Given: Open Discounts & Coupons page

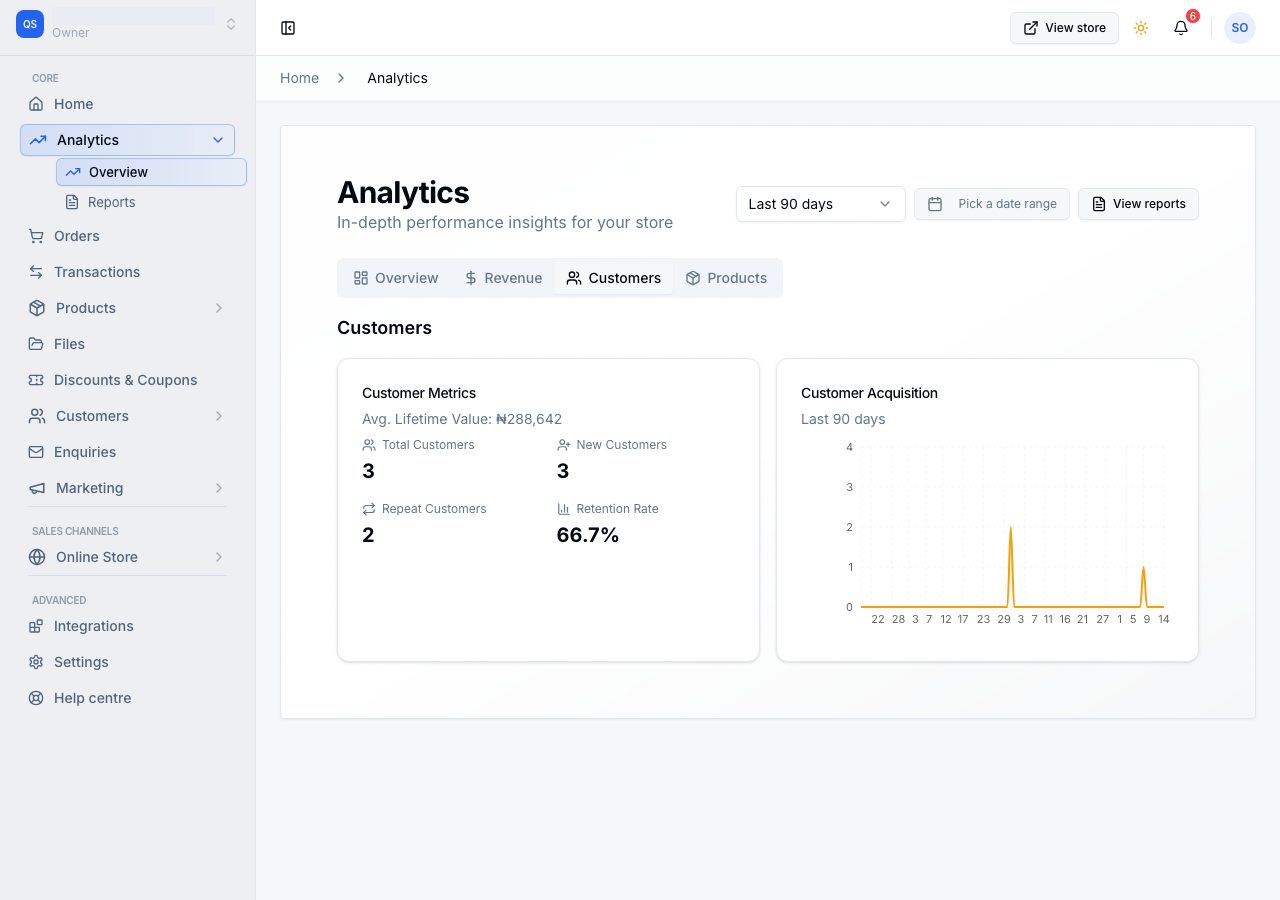Looking at the screenshot, I should [127, 380].
